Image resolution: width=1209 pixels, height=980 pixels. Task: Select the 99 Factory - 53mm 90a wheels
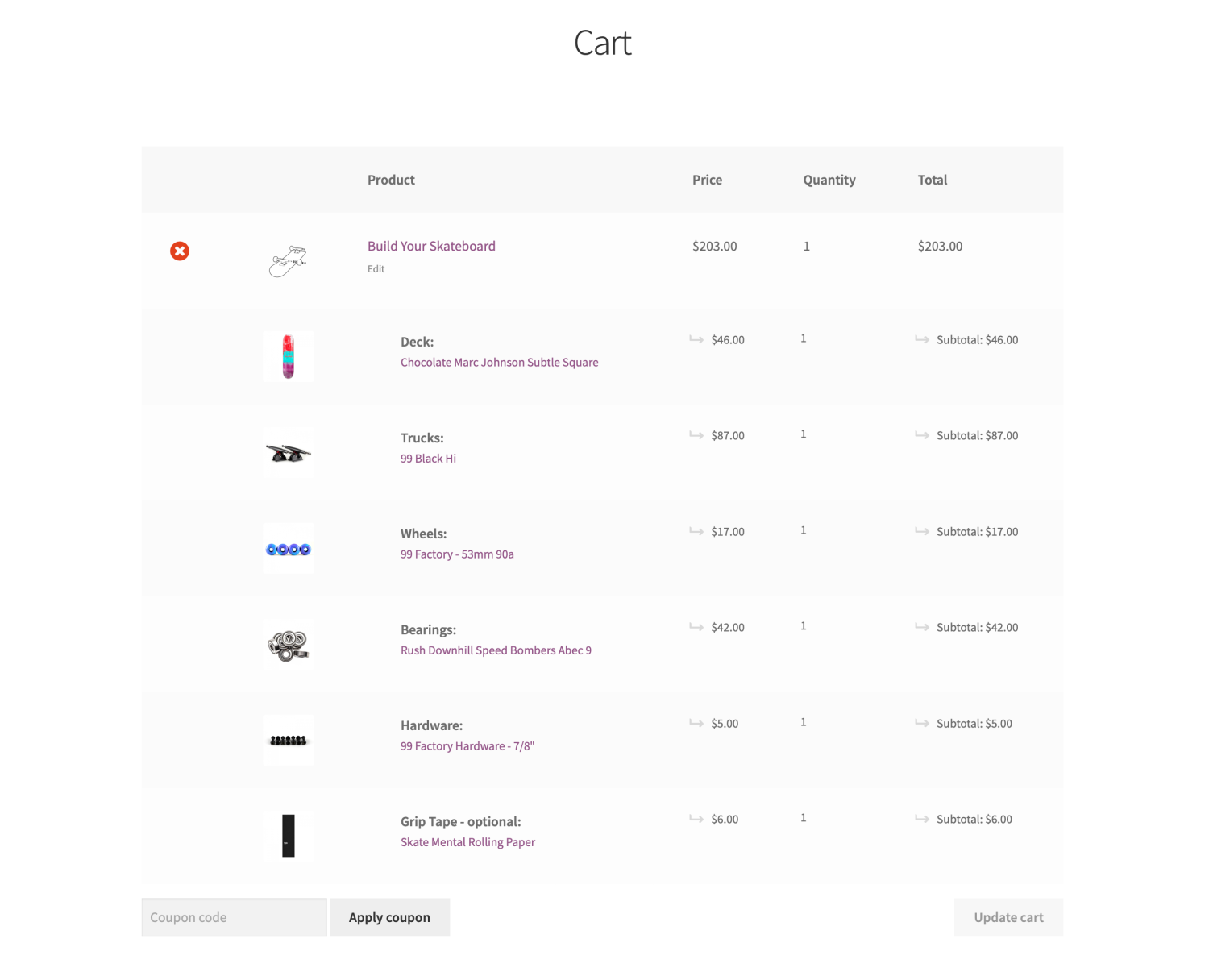pyautogui.click(x=456, y=554)
